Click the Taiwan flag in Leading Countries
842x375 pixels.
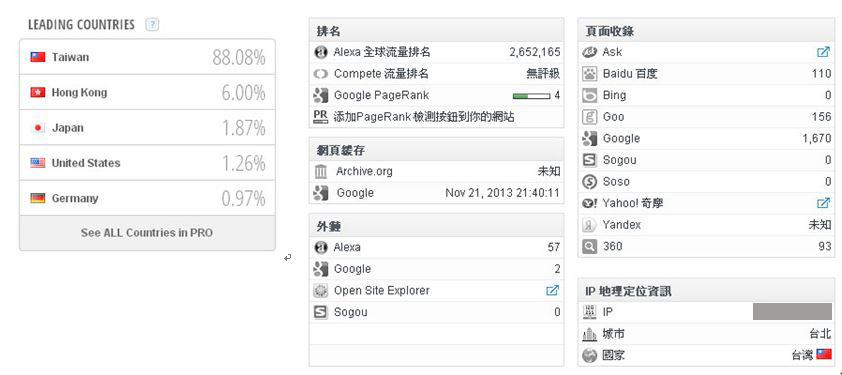tap(38, 57)
